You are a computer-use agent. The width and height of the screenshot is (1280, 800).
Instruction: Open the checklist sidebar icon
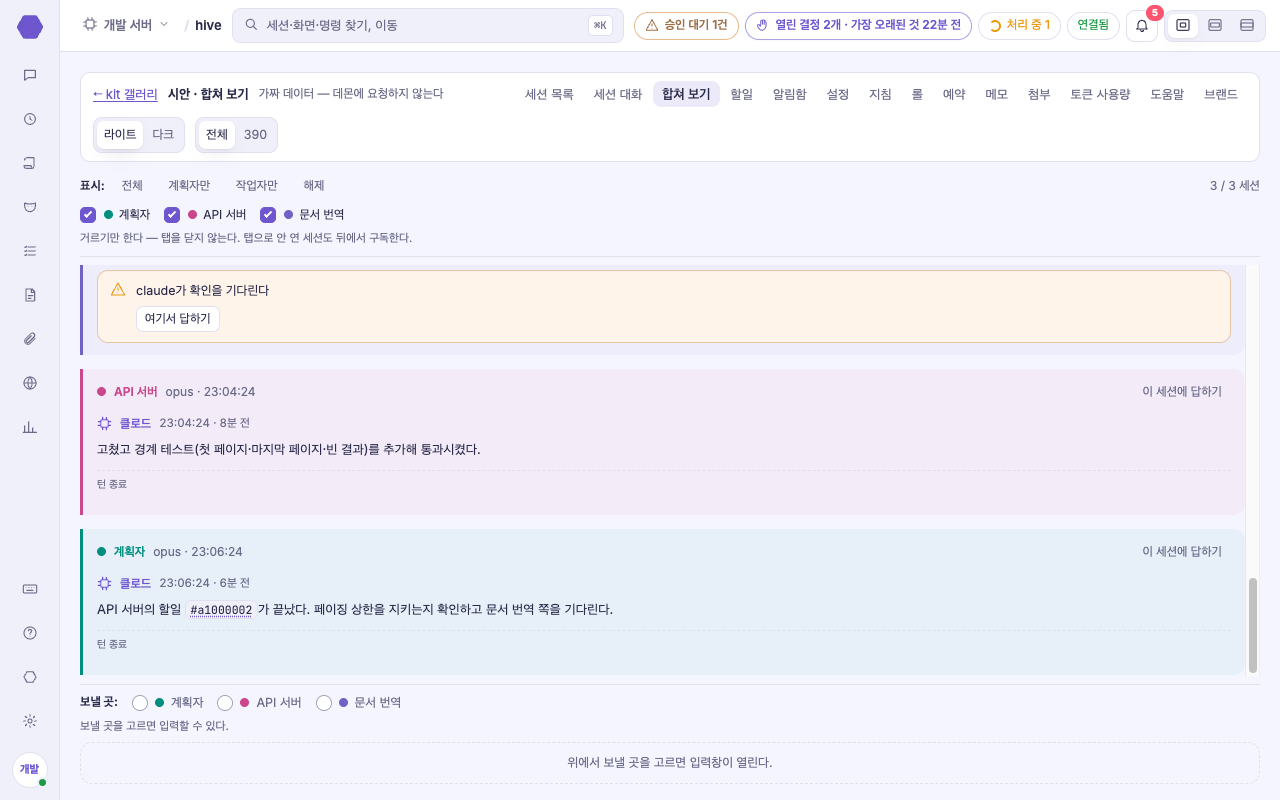(30, 251)
